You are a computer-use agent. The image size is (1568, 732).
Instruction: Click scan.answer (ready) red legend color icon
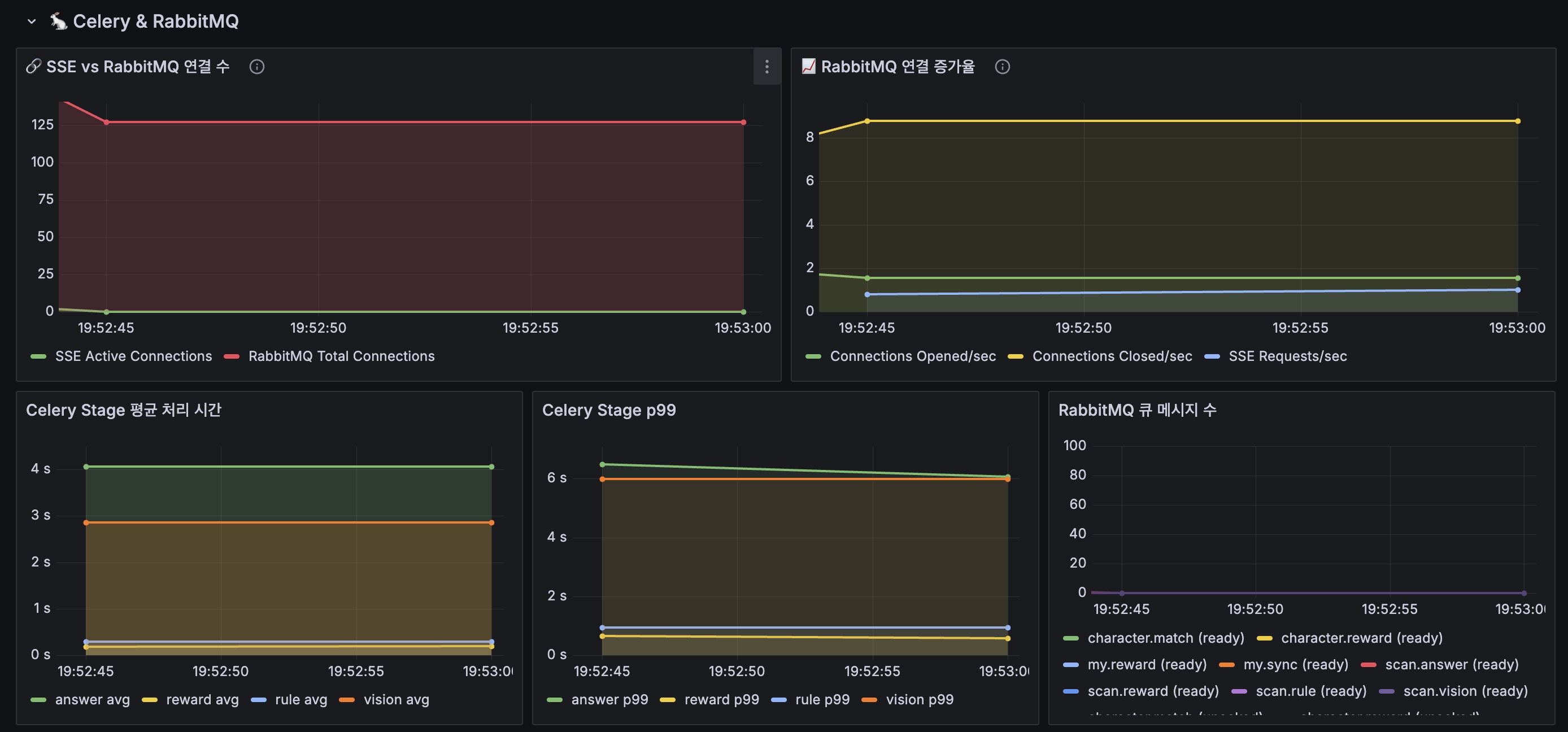click(x=1369, y=665)
